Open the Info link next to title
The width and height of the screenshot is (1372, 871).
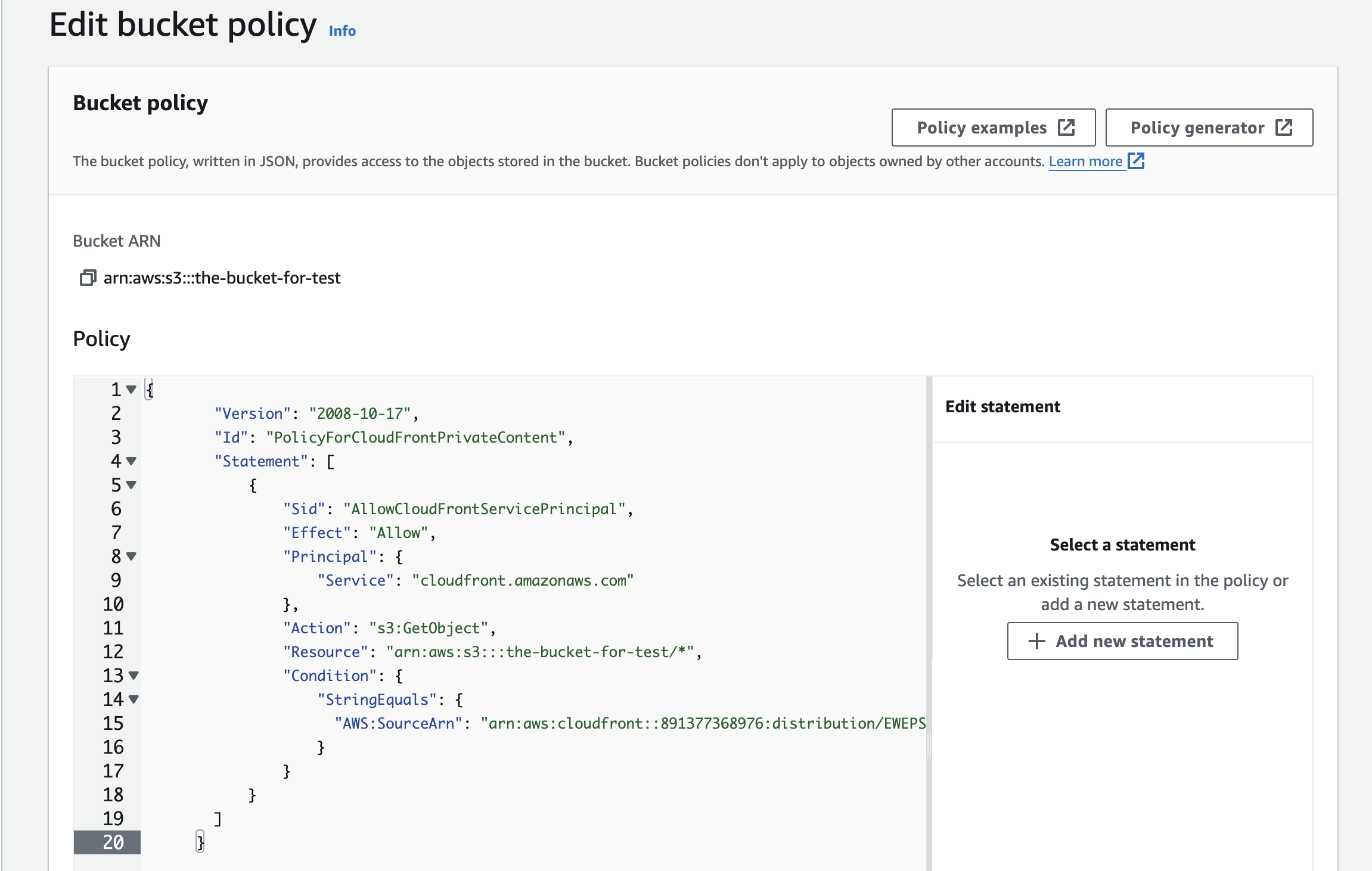coord(342,31)
